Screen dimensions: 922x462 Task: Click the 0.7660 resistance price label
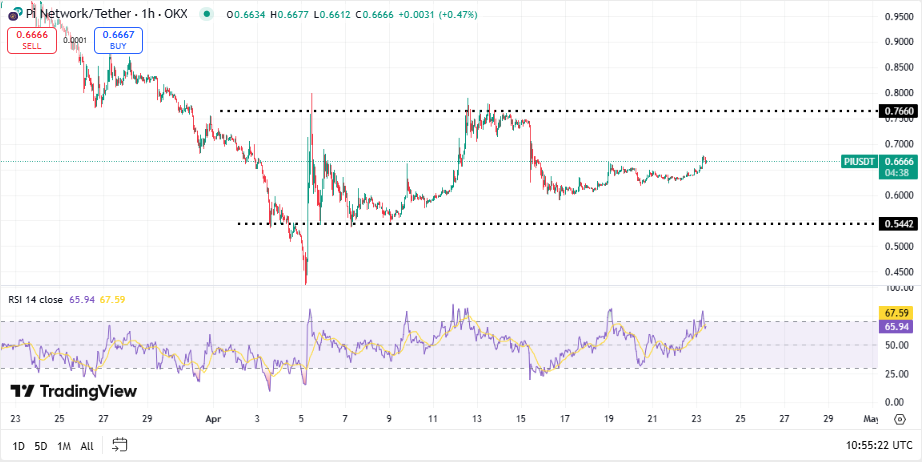(x=898, y=111)
